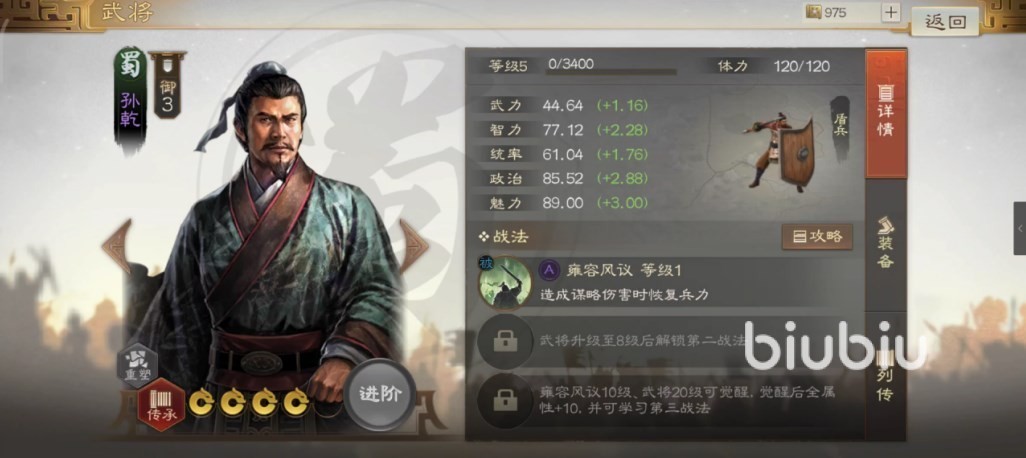Switch to the 详情 details tab
Screen dimensions: 1026x458
click(885, 113)
